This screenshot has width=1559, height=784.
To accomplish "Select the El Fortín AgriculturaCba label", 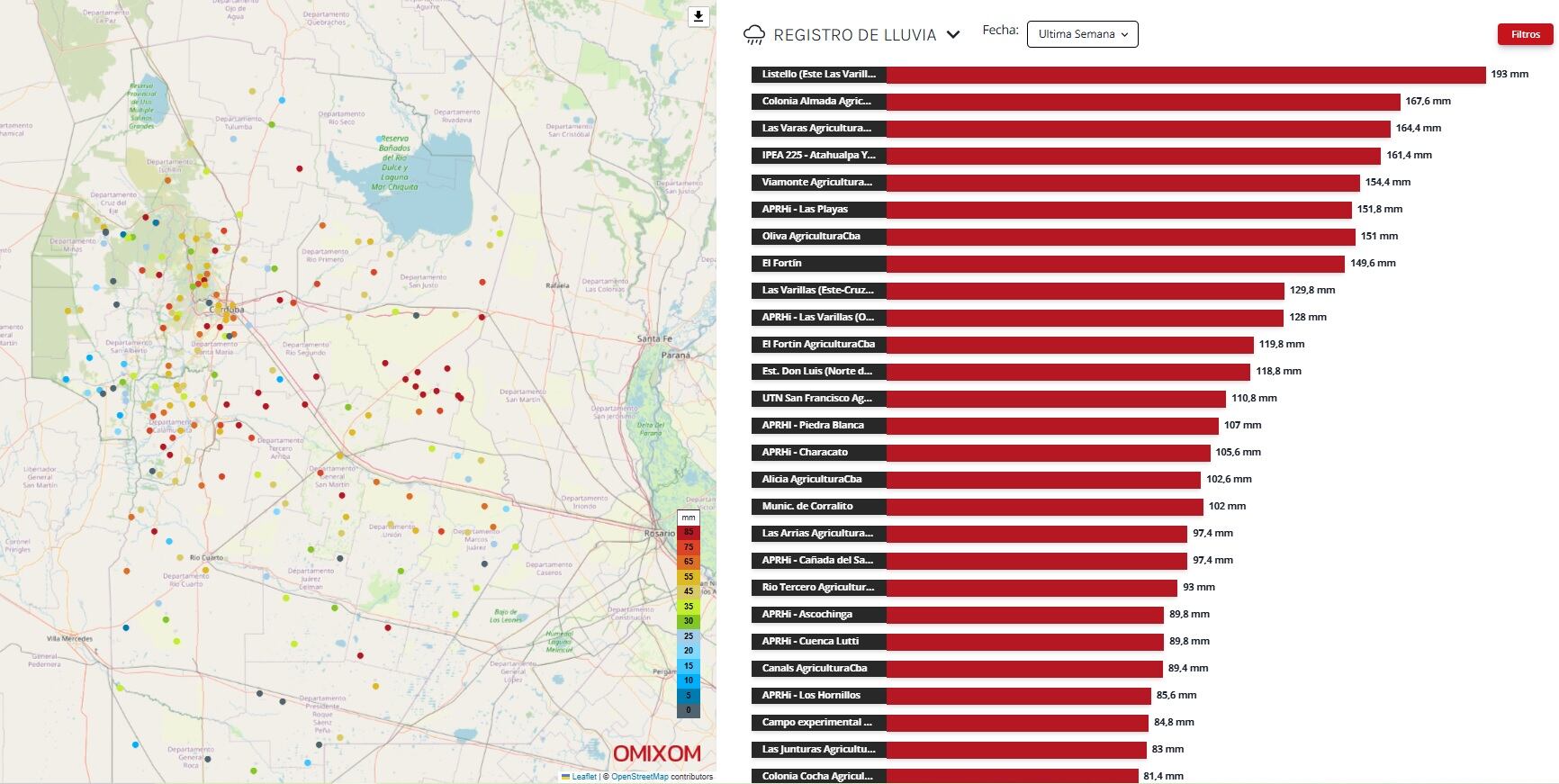I will (819, 345).
